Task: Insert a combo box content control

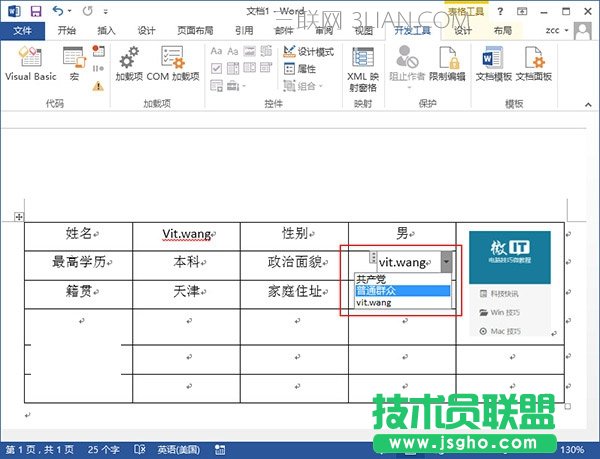Action: point(233,68)
